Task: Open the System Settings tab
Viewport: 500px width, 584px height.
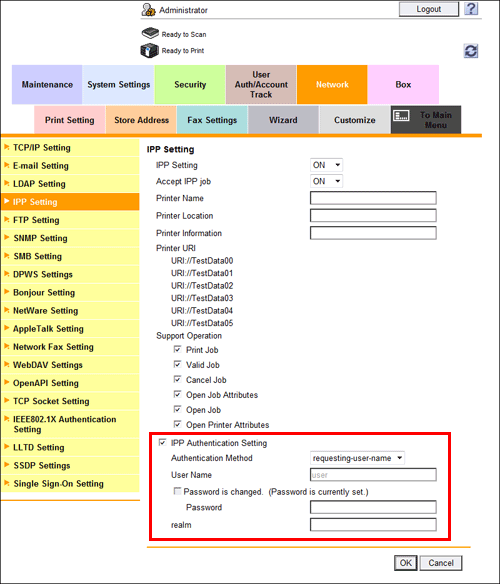Action: (118, 85)
